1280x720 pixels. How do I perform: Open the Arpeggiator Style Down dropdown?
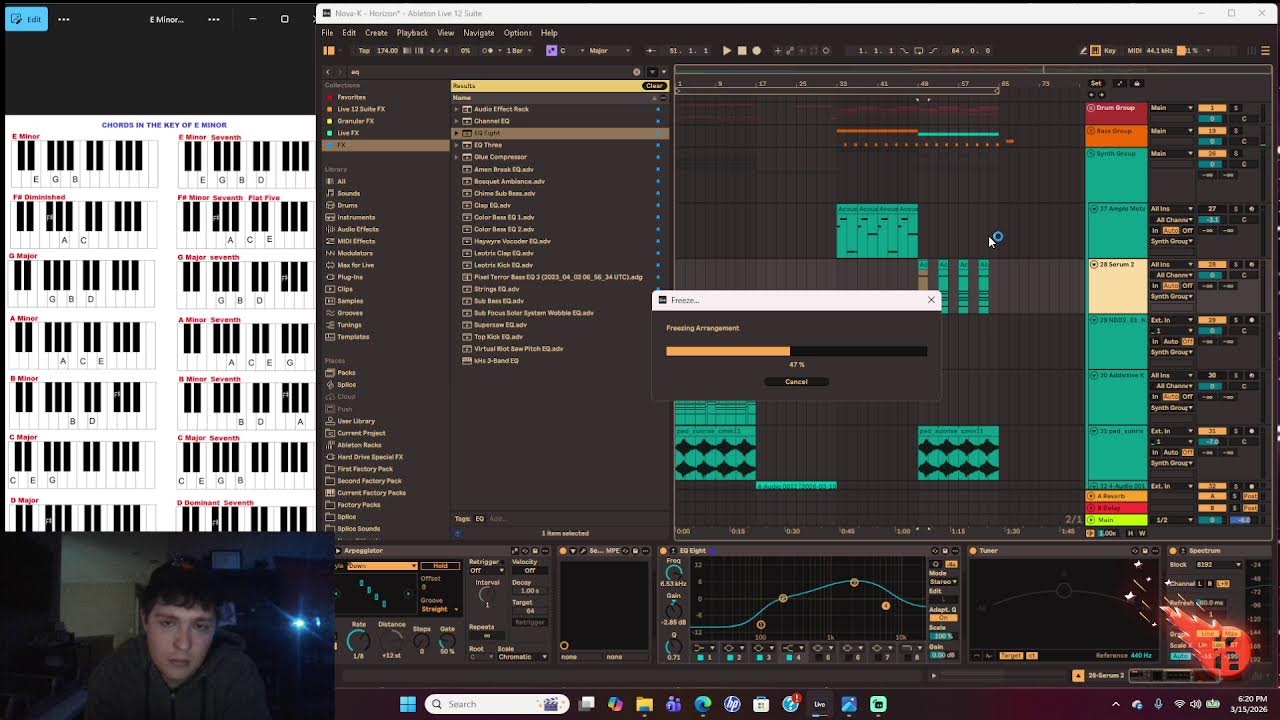pos(382,566)
